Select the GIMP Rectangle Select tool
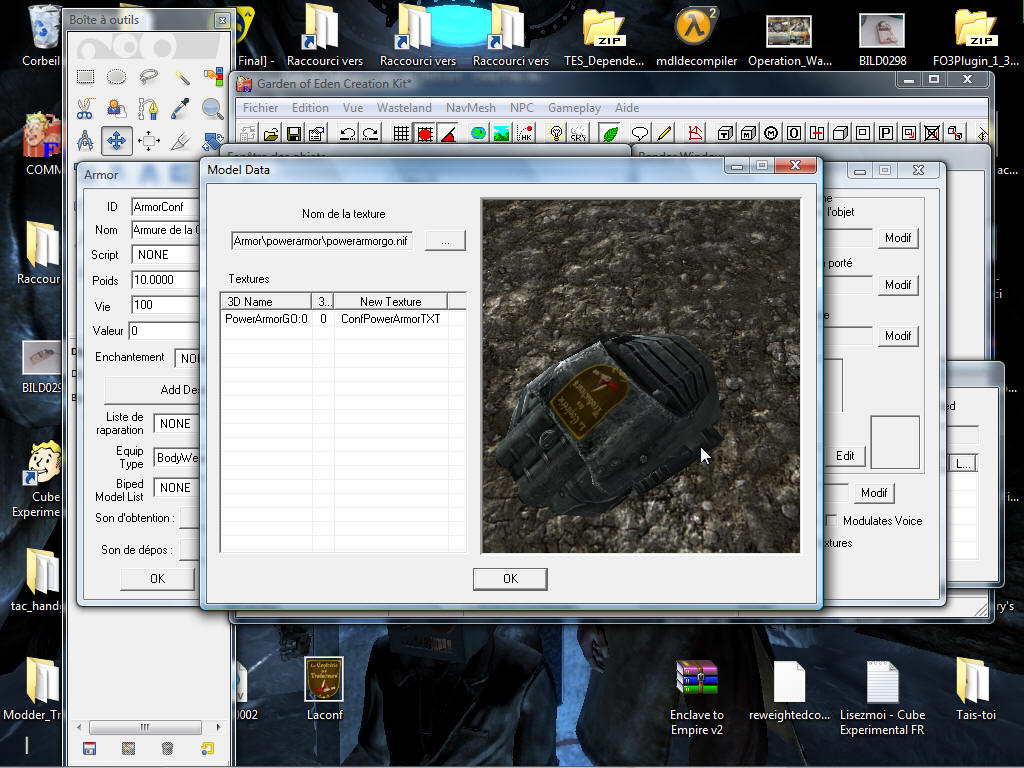The width and height of the screenshot is (1024, 768). coord(85,77)
